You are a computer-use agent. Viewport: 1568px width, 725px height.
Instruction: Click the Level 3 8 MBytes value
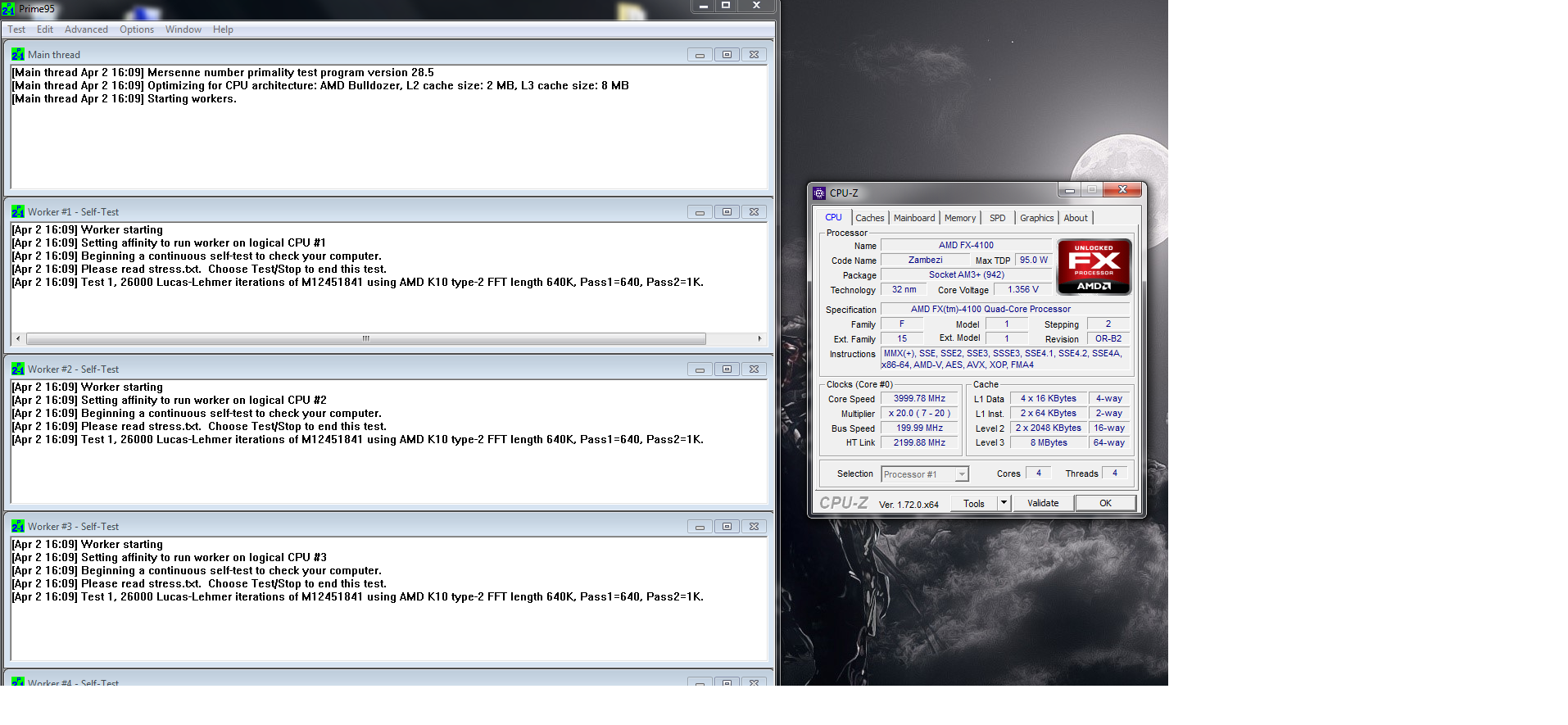point(1049,442)
